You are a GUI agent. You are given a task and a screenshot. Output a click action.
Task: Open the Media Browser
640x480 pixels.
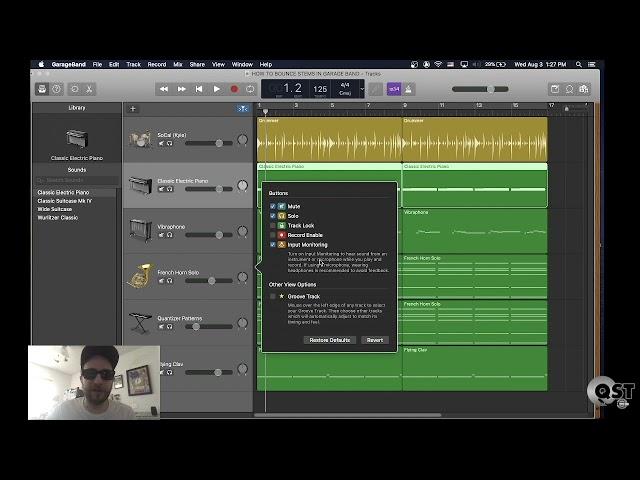click(x=584, y=89)
